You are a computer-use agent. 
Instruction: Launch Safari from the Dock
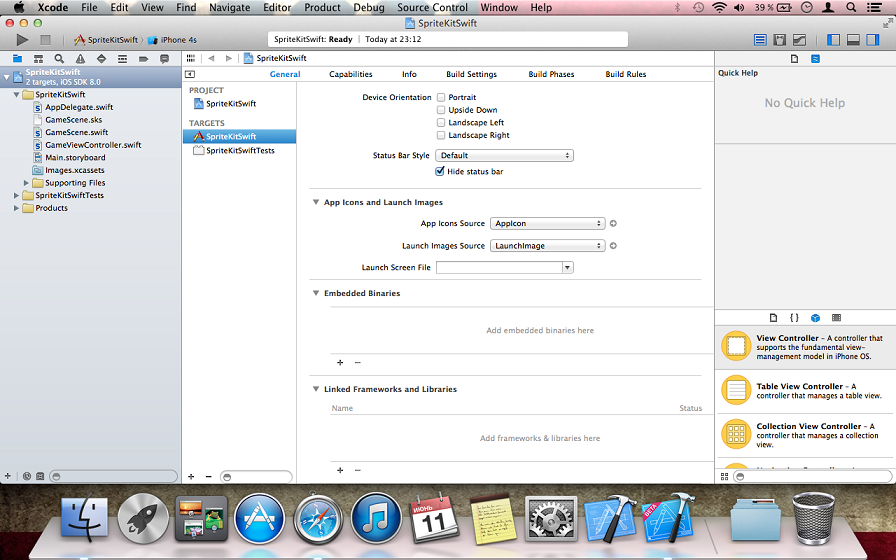[x=318, y=518]
